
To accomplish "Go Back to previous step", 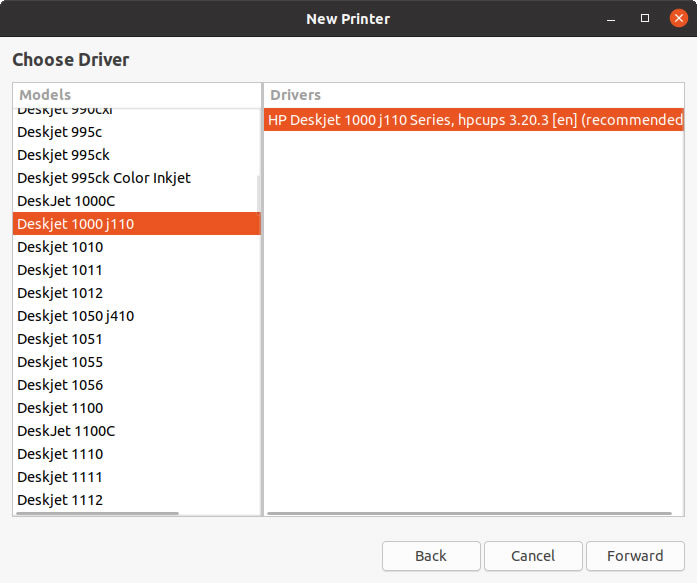I will 431,555.
